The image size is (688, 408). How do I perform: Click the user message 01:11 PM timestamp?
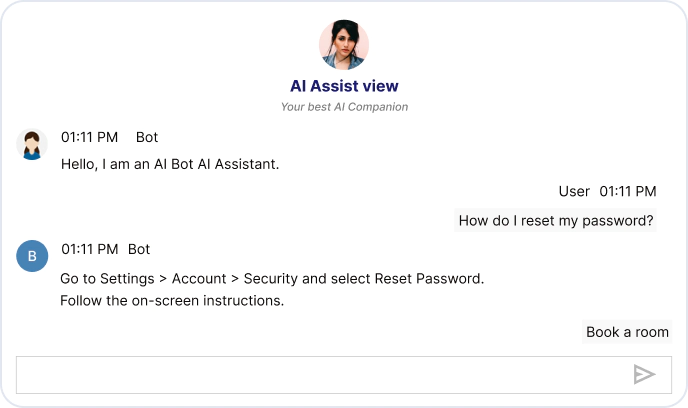[628, 191]
